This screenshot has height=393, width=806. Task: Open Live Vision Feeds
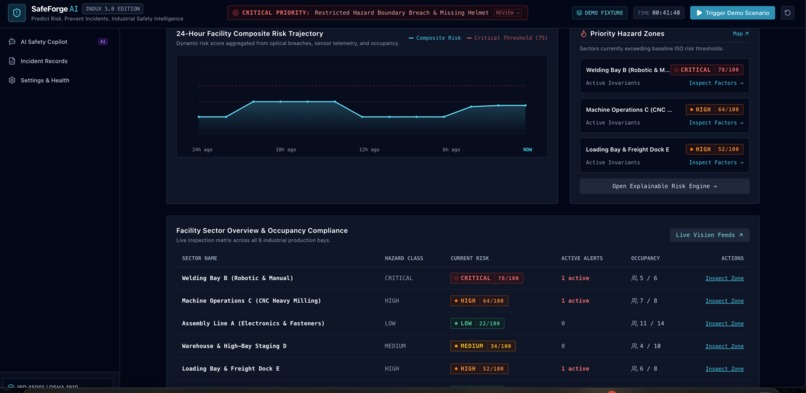pyautogui.click(x=709, y=235)
